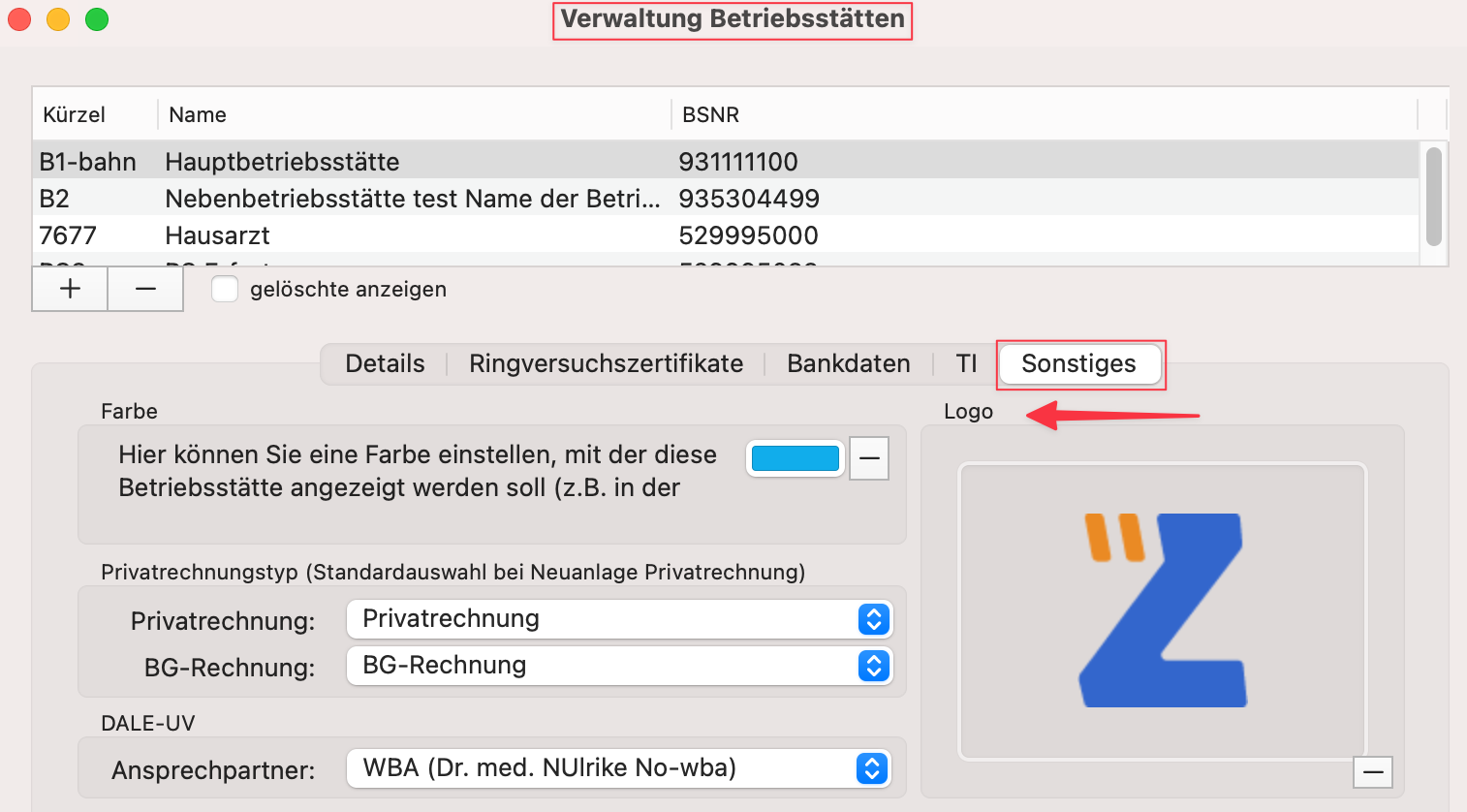Switch to the Details tab
Screen dimensions: 1467x812
point(385,363)
